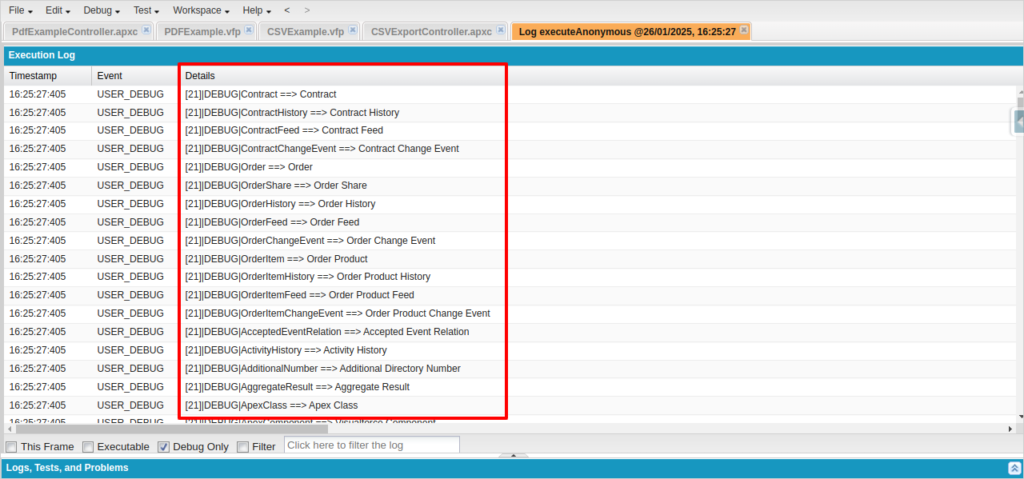Viewport: 1024px width, 479px height.
Task: Select the 'ActivityHistory ==> Activity History' row
Action: point(510,350)
